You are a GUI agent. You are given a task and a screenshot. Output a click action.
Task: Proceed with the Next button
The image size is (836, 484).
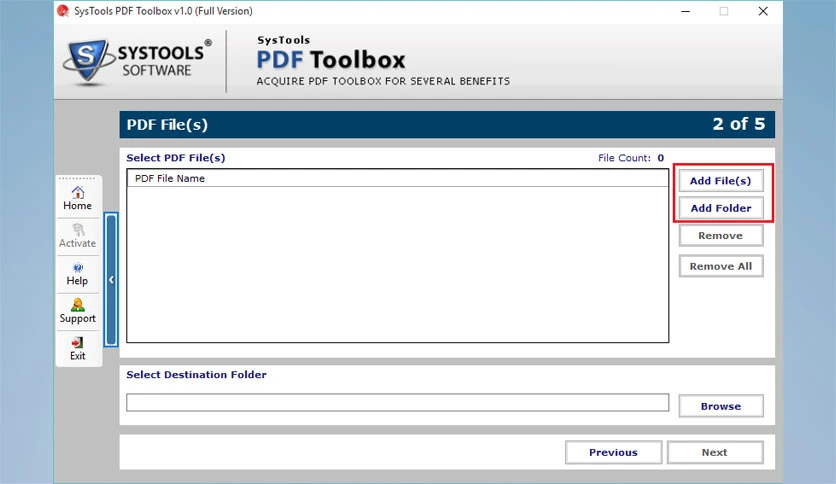[x=714, y=452]
